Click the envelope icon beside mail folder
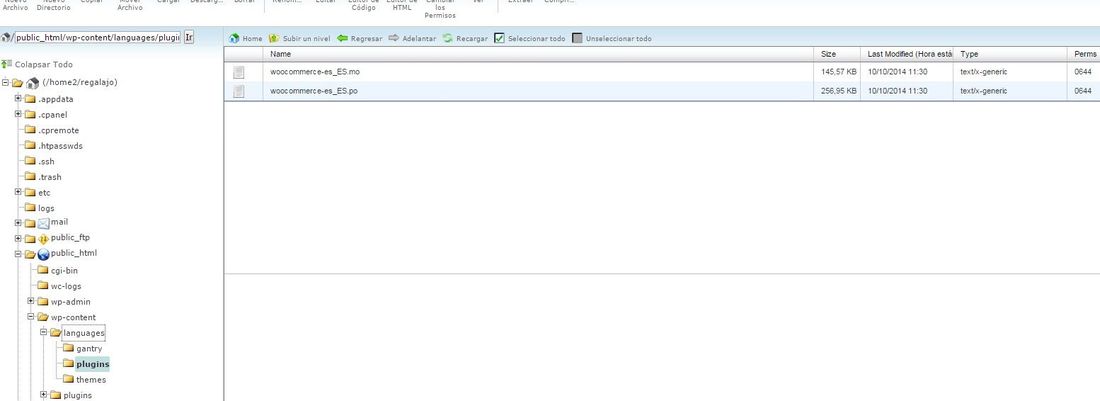This screenshot has width=1100, height=401. coord(43,223)
